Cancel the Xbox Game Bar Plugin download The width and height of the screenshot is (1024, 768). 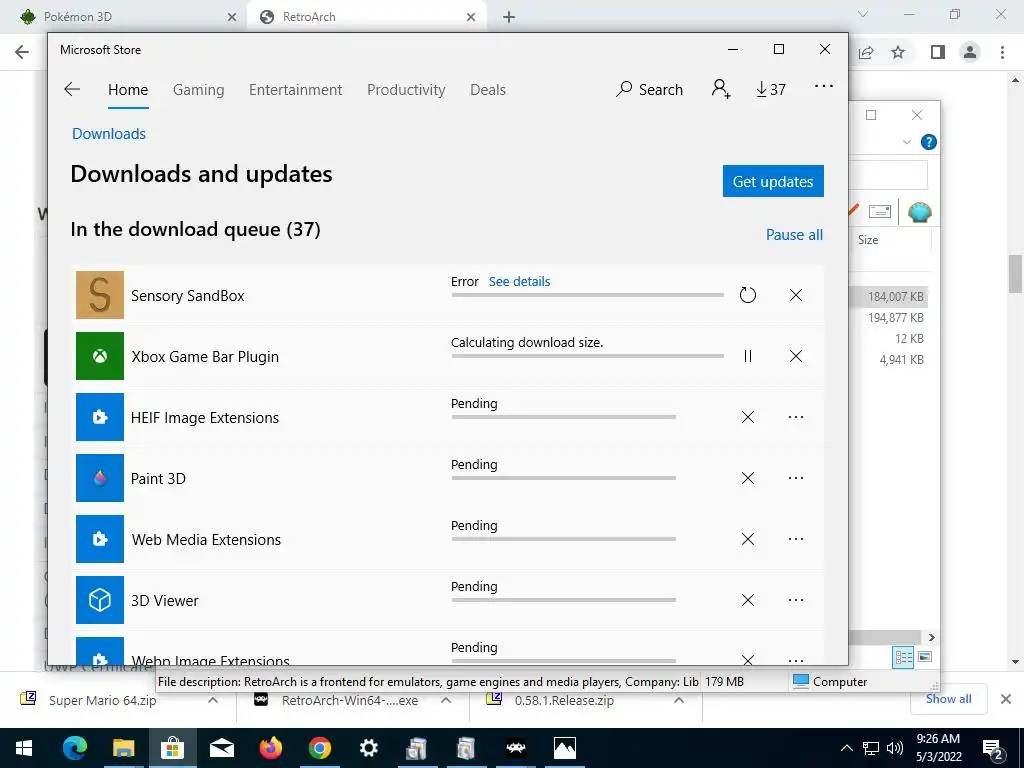(795, 356)
